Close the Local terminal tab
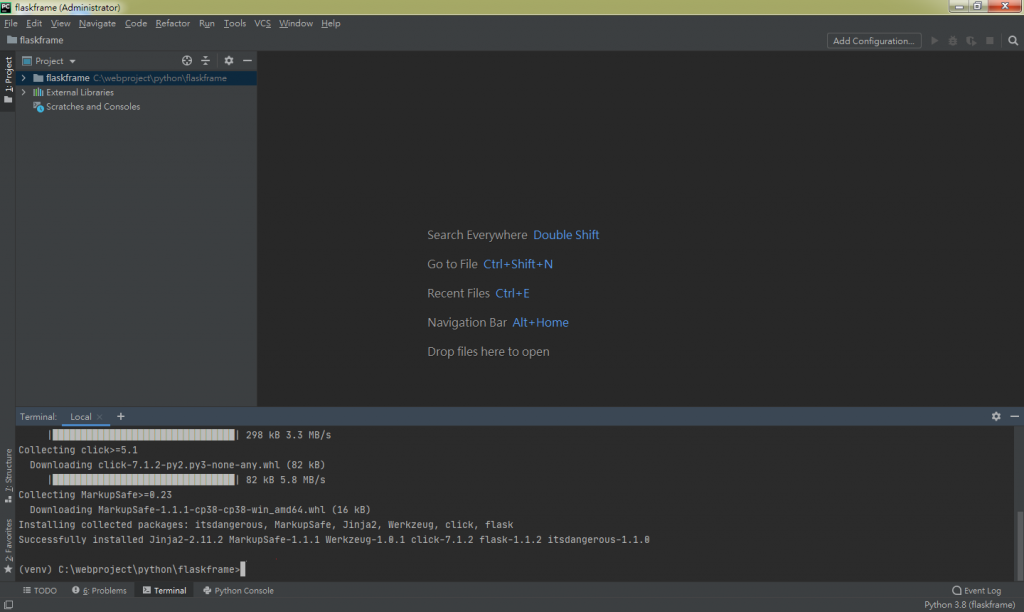 (x=99, y=417)
